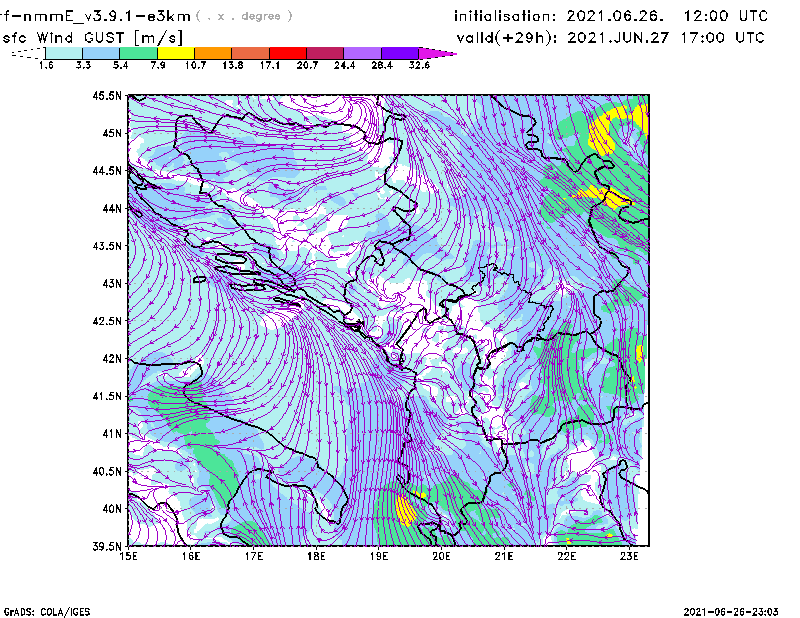Click the legend value "5.4"

click(x=120, y=65)
